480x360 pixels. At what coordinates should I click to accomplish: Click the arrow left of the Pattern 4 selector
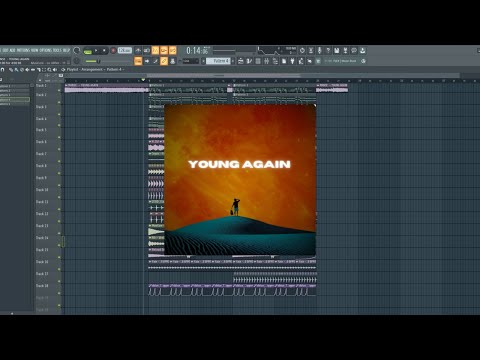tap(203, 61)
